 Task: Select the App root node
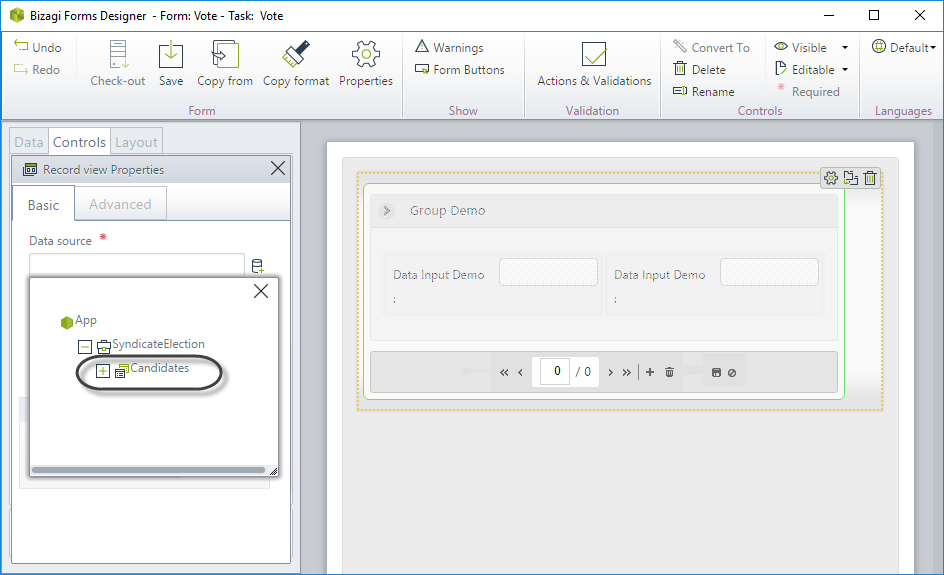pyautogui.click(x=79, y=321)
